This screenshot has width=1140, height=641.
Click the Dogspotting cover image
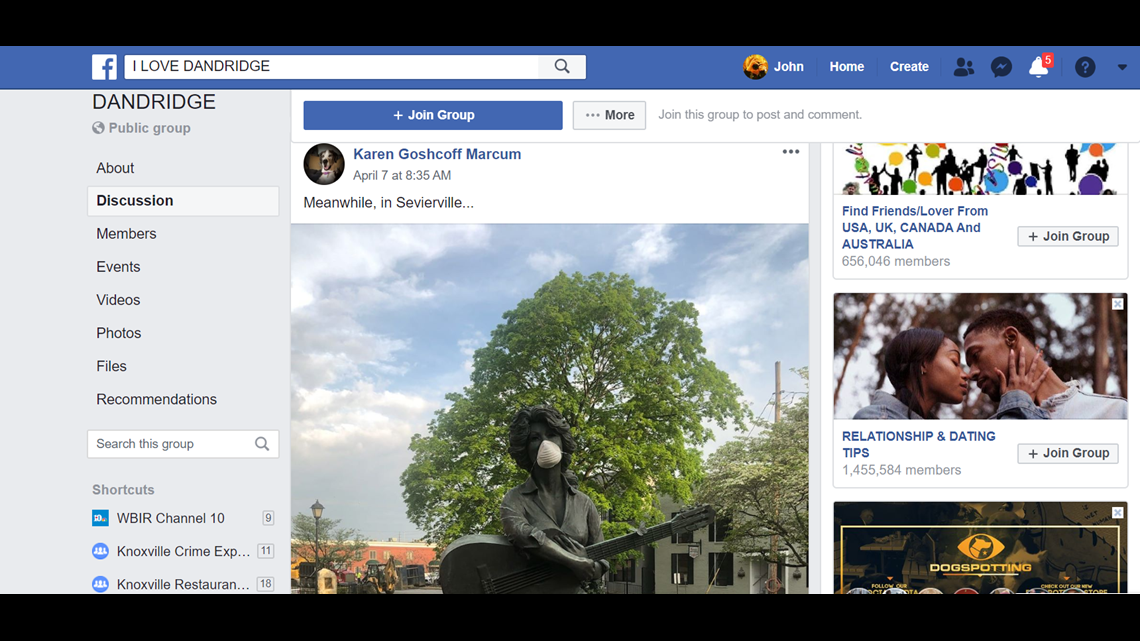(980, 548)
